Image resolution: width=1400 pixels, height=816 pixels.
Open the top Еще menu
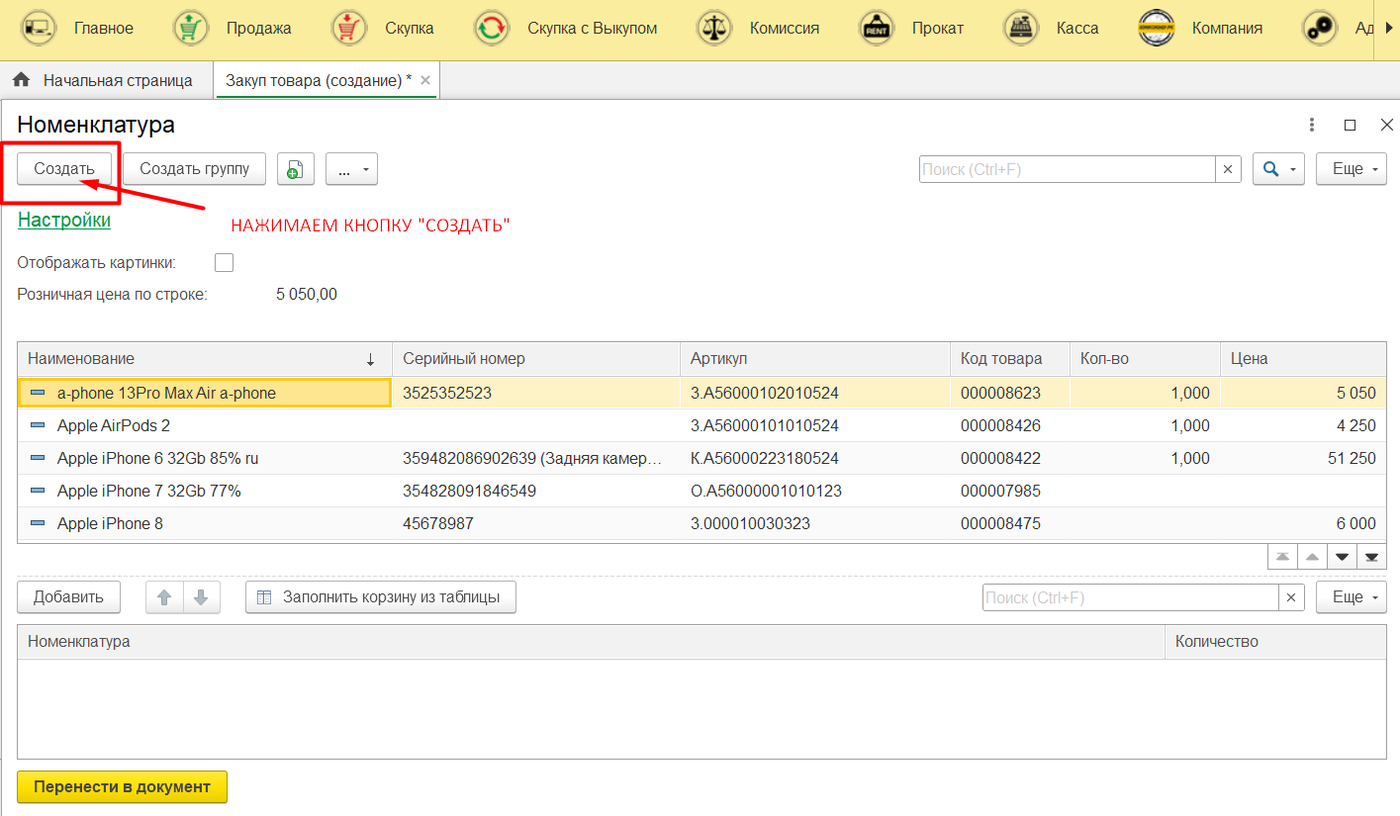1351,169
